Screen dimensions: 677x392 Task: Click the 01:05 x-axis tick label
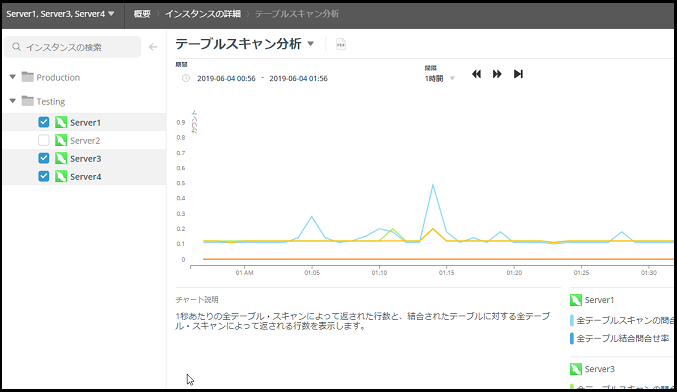[312, 273]
